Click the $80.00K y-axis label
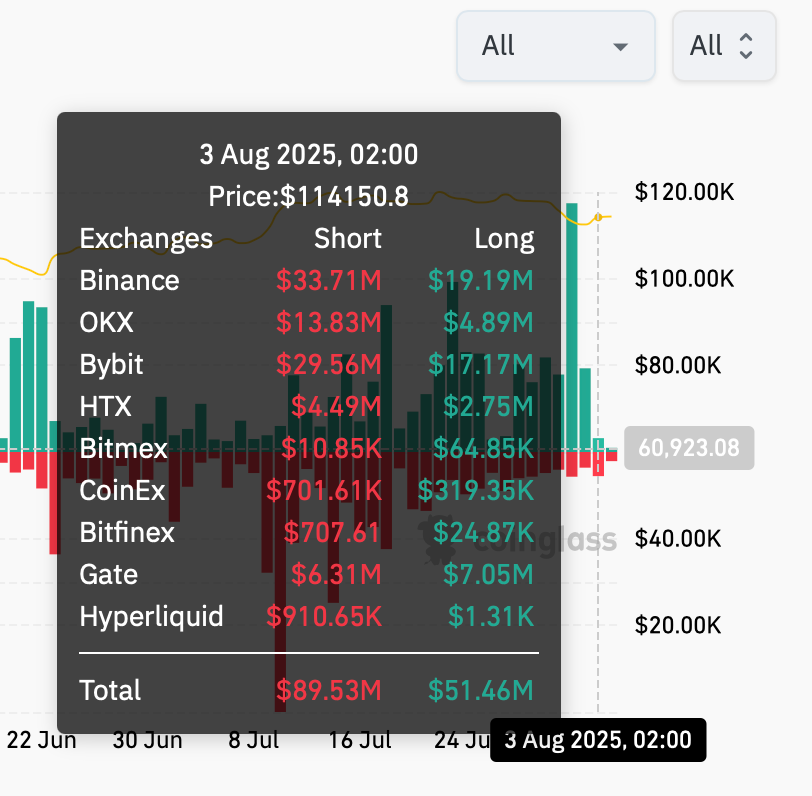This screenshot has width=812, height=796. pyautogui.click(x=677, y=365)
